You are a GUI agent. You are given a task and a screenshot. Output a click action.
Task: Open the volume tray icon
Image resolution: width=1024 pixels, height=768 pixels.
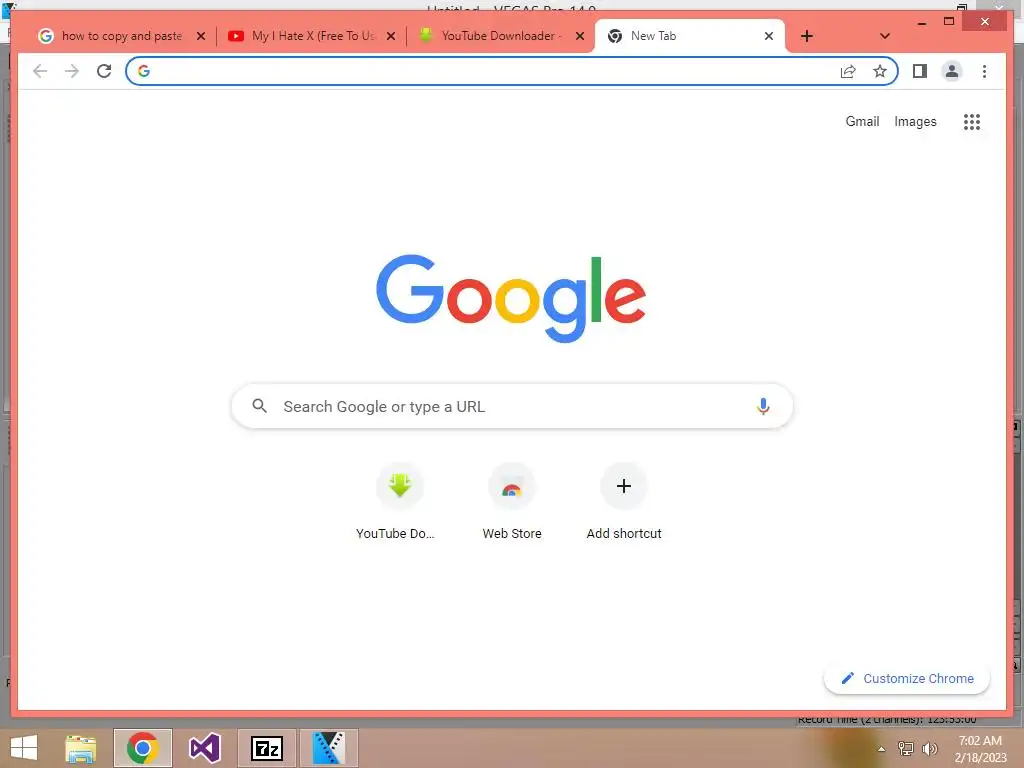[929, 748]
